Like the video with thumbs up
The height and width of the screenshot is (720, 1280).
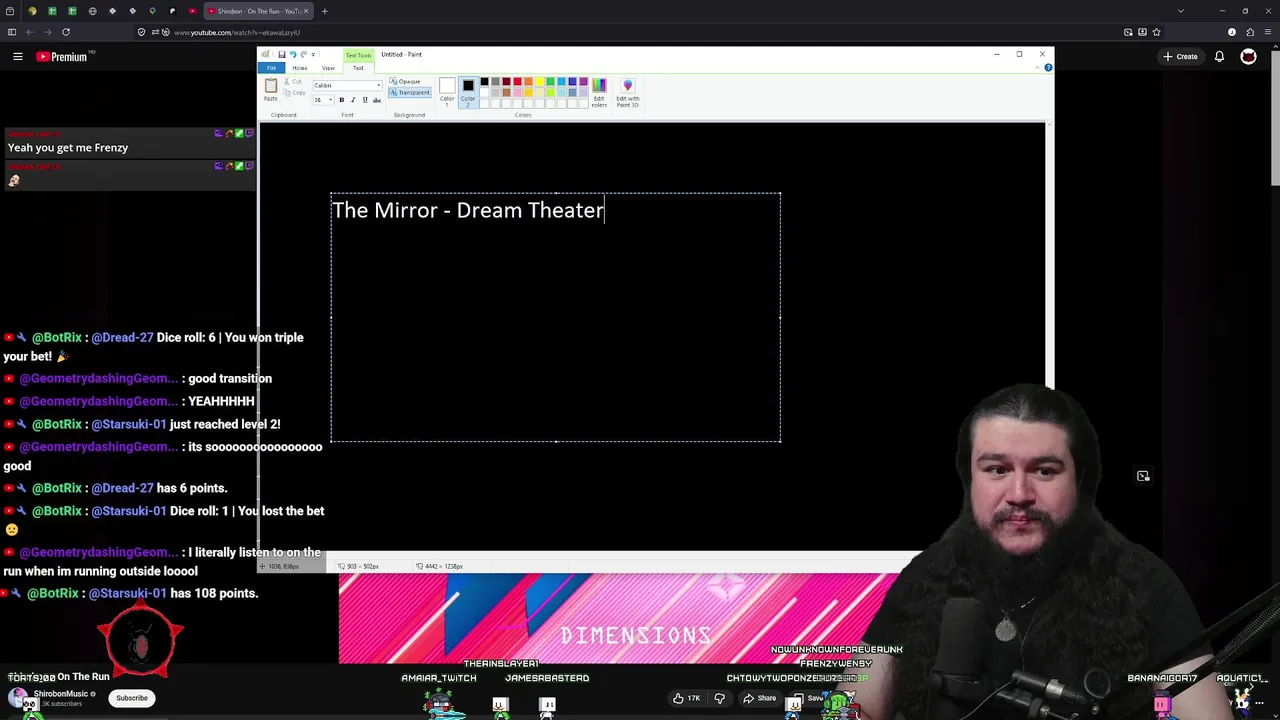tap(686, 698)
